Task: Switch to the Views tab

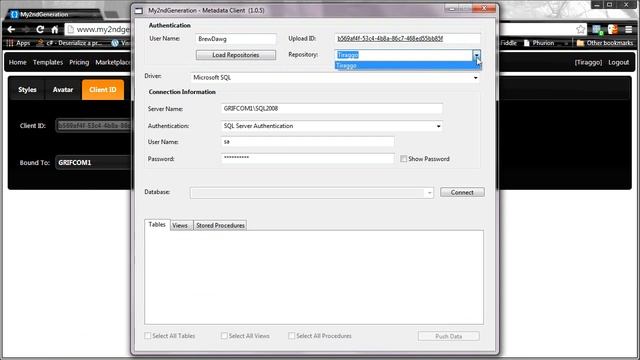Action: point(180,225)
